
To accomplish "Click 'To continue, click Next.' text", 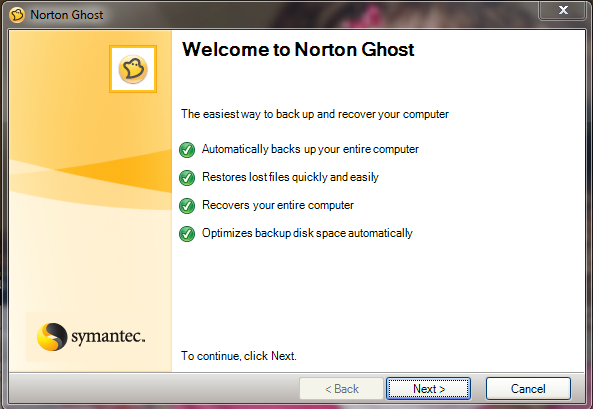I will 239,356.
